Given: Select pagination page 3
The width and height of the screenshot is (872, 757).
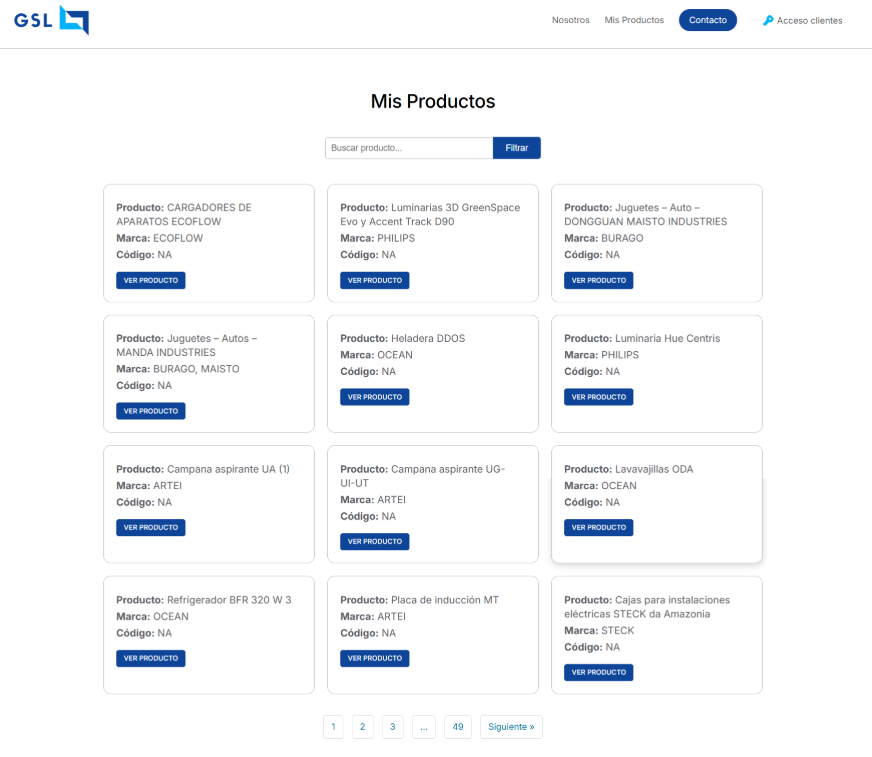Looking at the screenshot, I should pos(393,727).
